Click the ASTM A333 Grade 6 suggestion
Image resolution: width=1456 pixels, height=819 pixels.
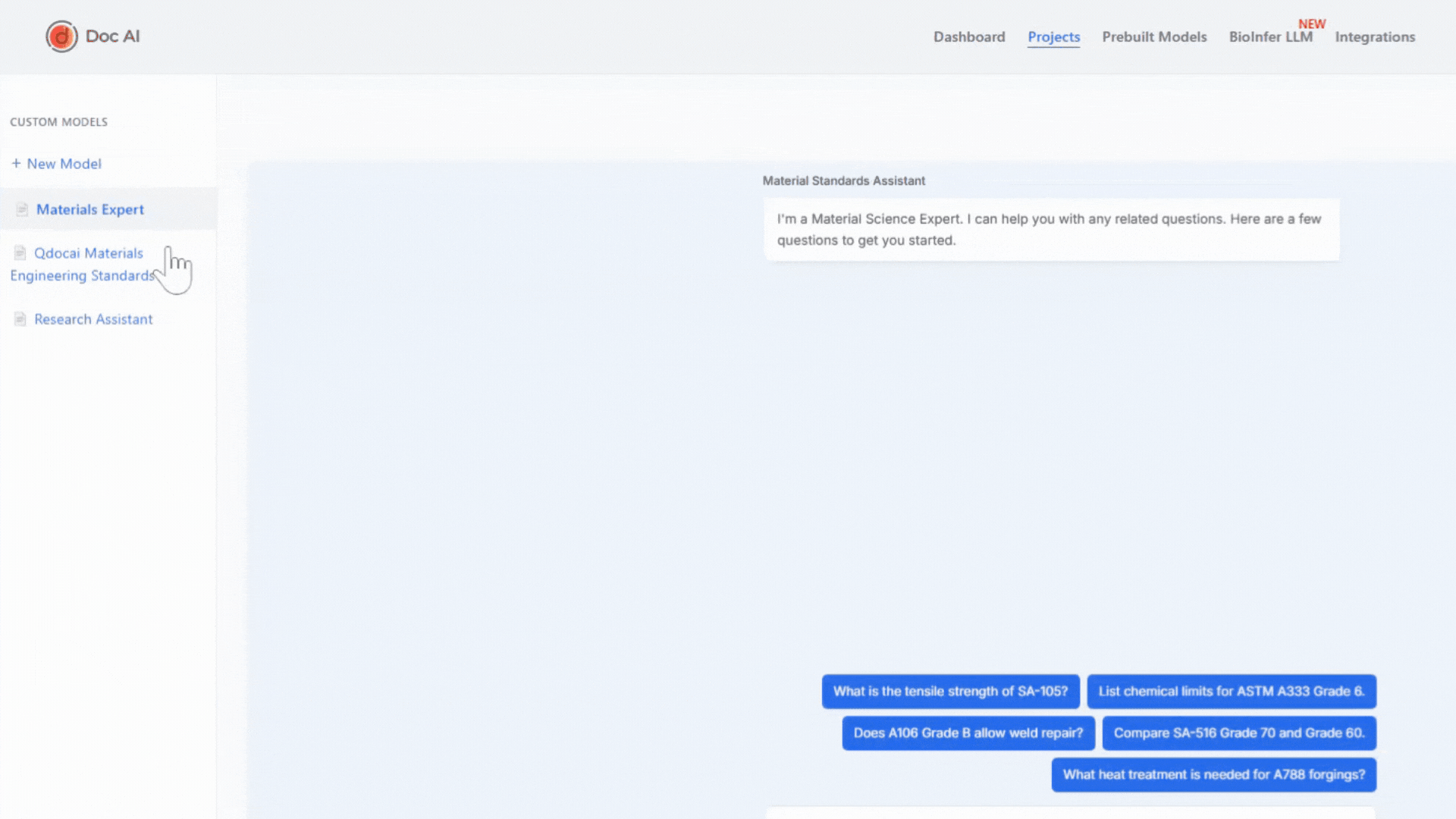tap(1231, 692)
